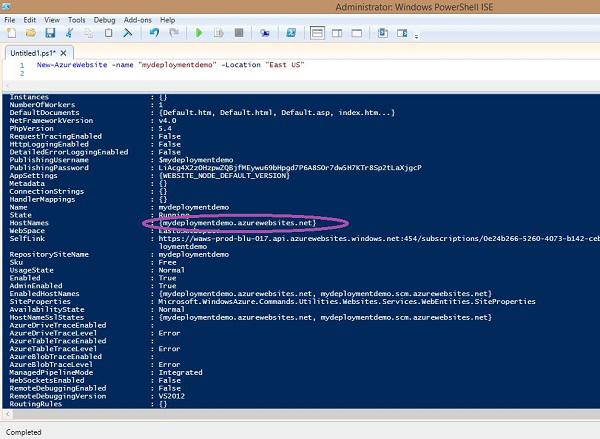
Task: Click the "mydeploymentdemo" name string in script
Action: point(177,65)
